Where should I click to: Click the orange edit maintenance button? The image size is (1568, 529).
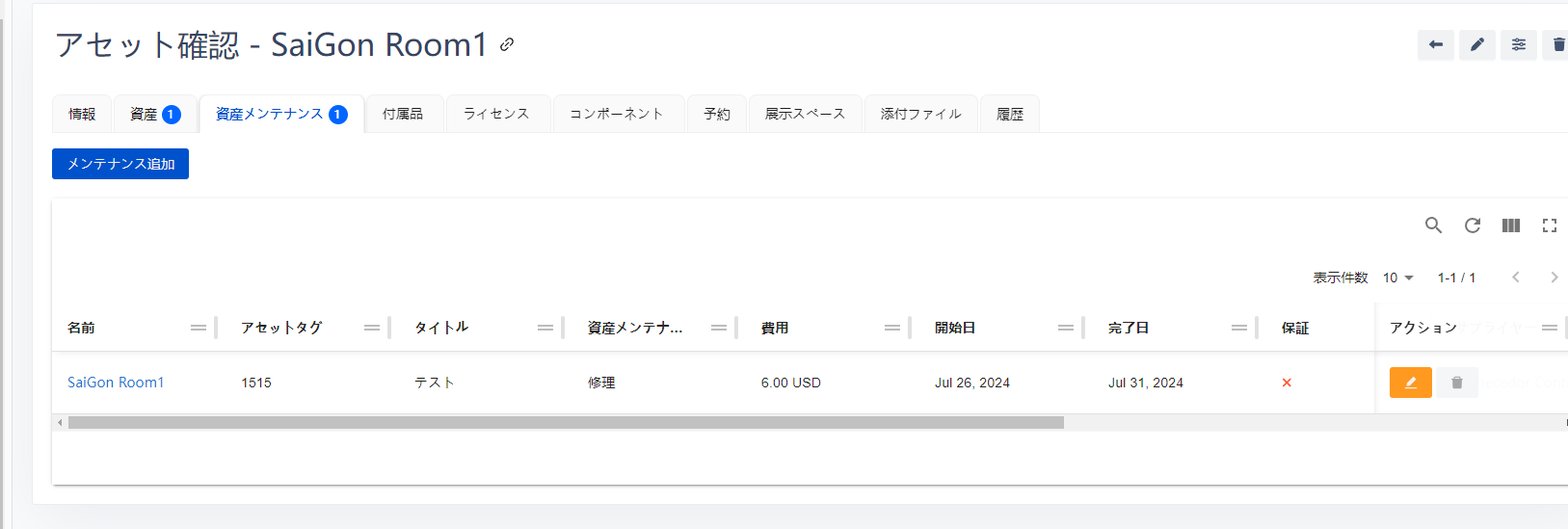(x=1410, y=383)
